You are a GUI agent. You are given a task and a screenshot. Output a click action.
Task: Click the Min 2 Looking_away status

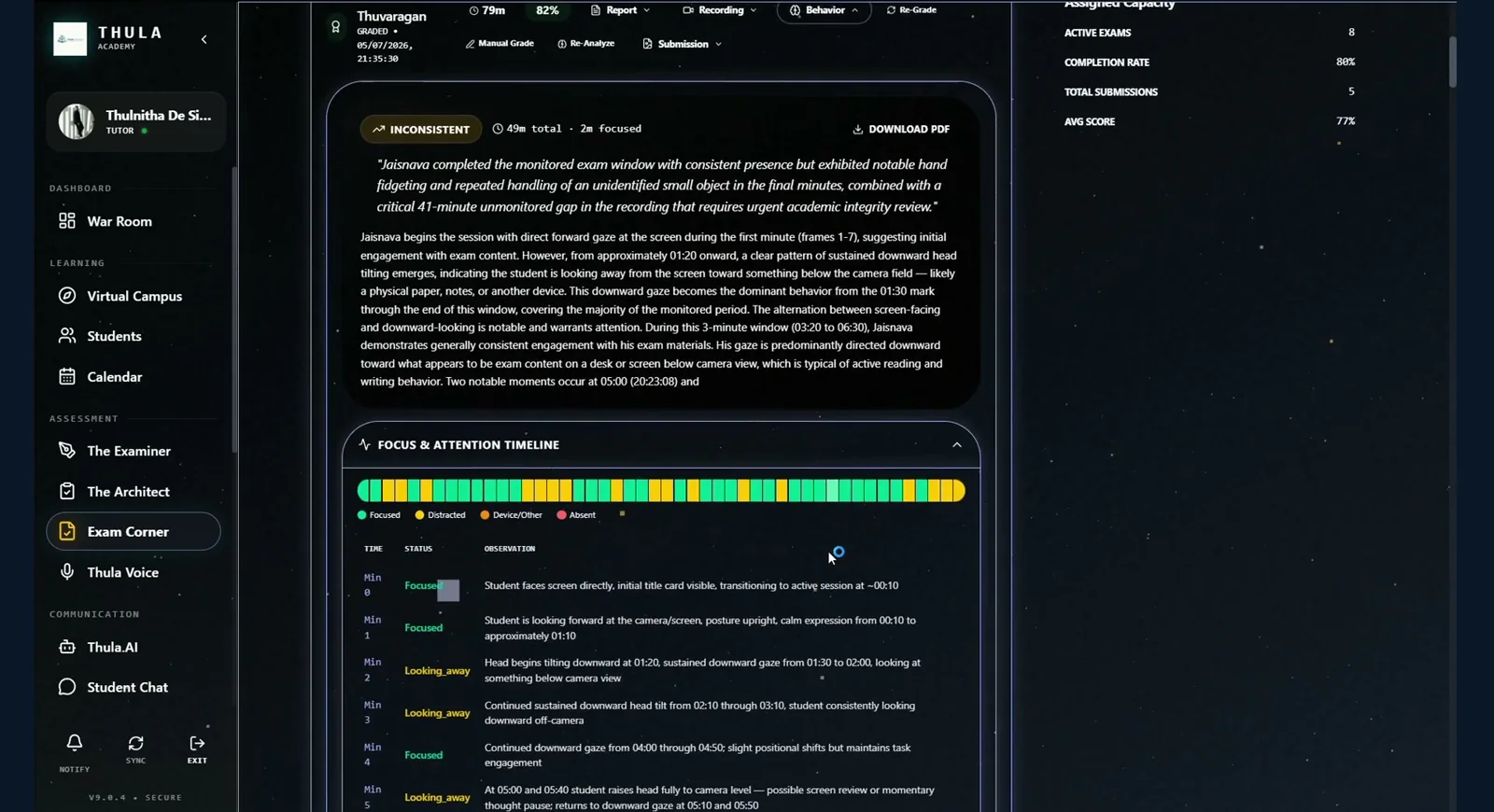(x=437, y=671)
